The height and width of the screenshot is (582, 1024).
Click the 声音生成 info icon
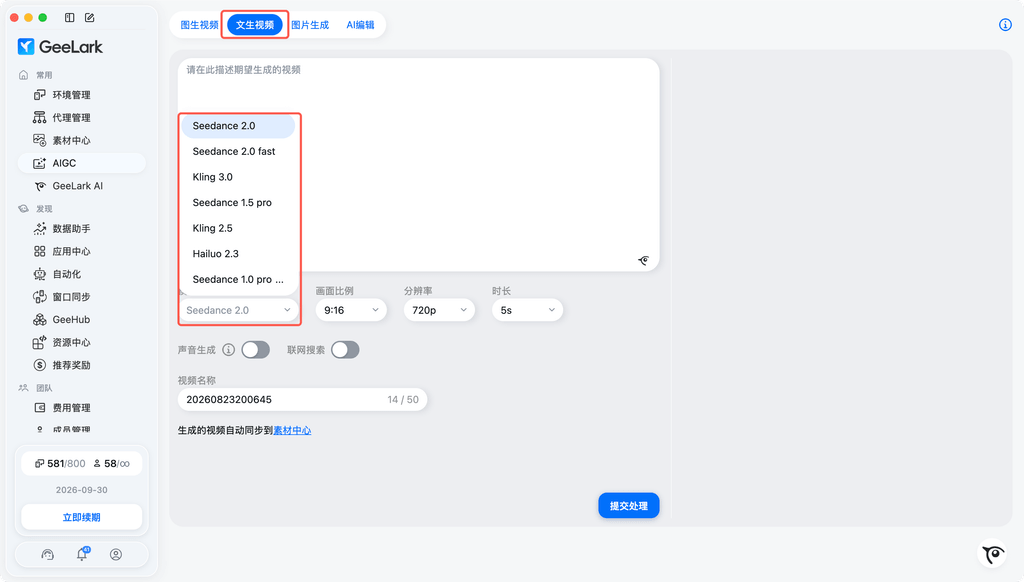point(229,349)
